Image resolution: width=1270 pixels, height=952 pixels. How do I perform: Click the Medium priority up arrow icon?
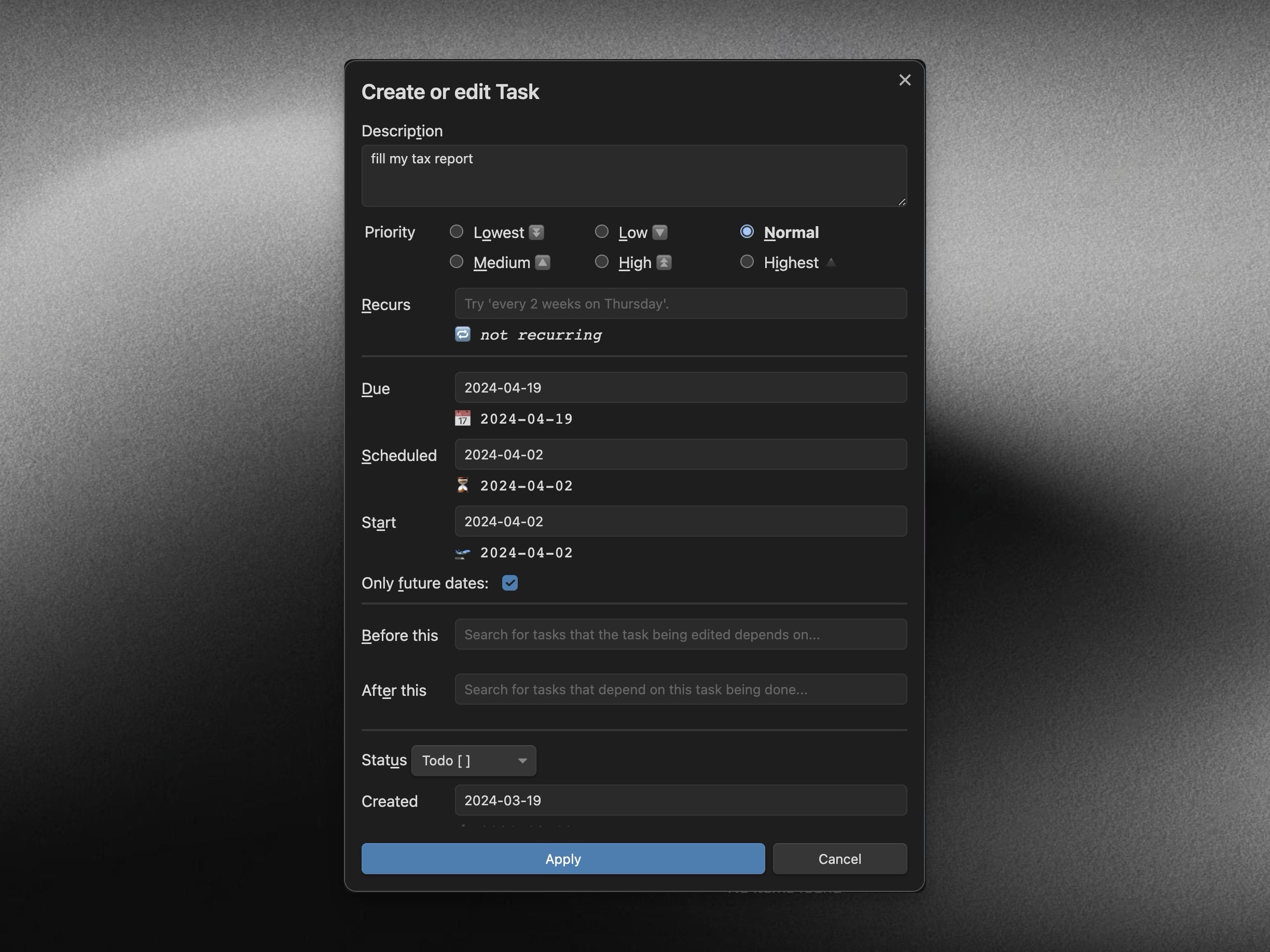pyautogui.click(x=543, y=262)
